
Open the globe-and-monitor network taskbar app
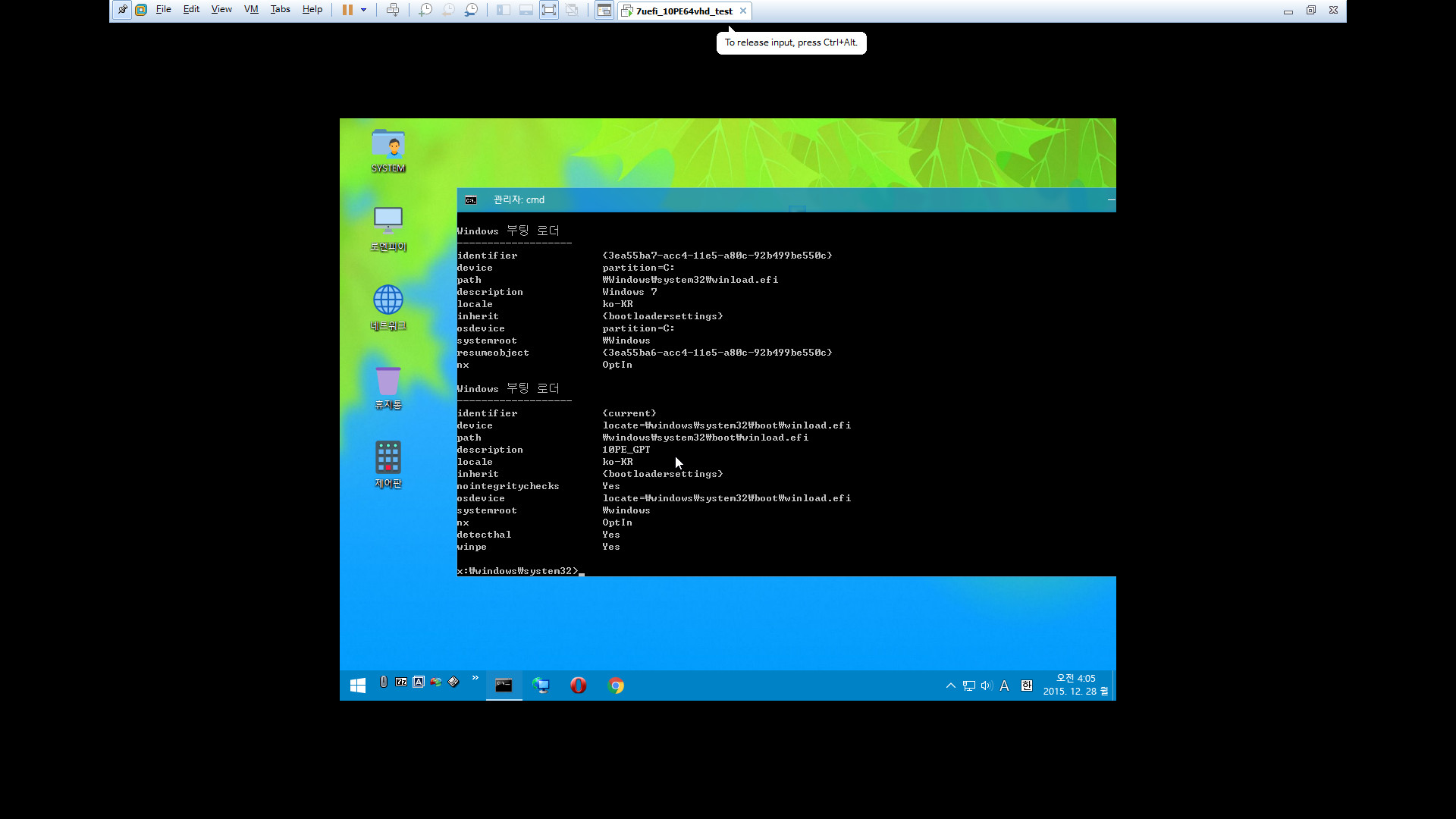541,686
